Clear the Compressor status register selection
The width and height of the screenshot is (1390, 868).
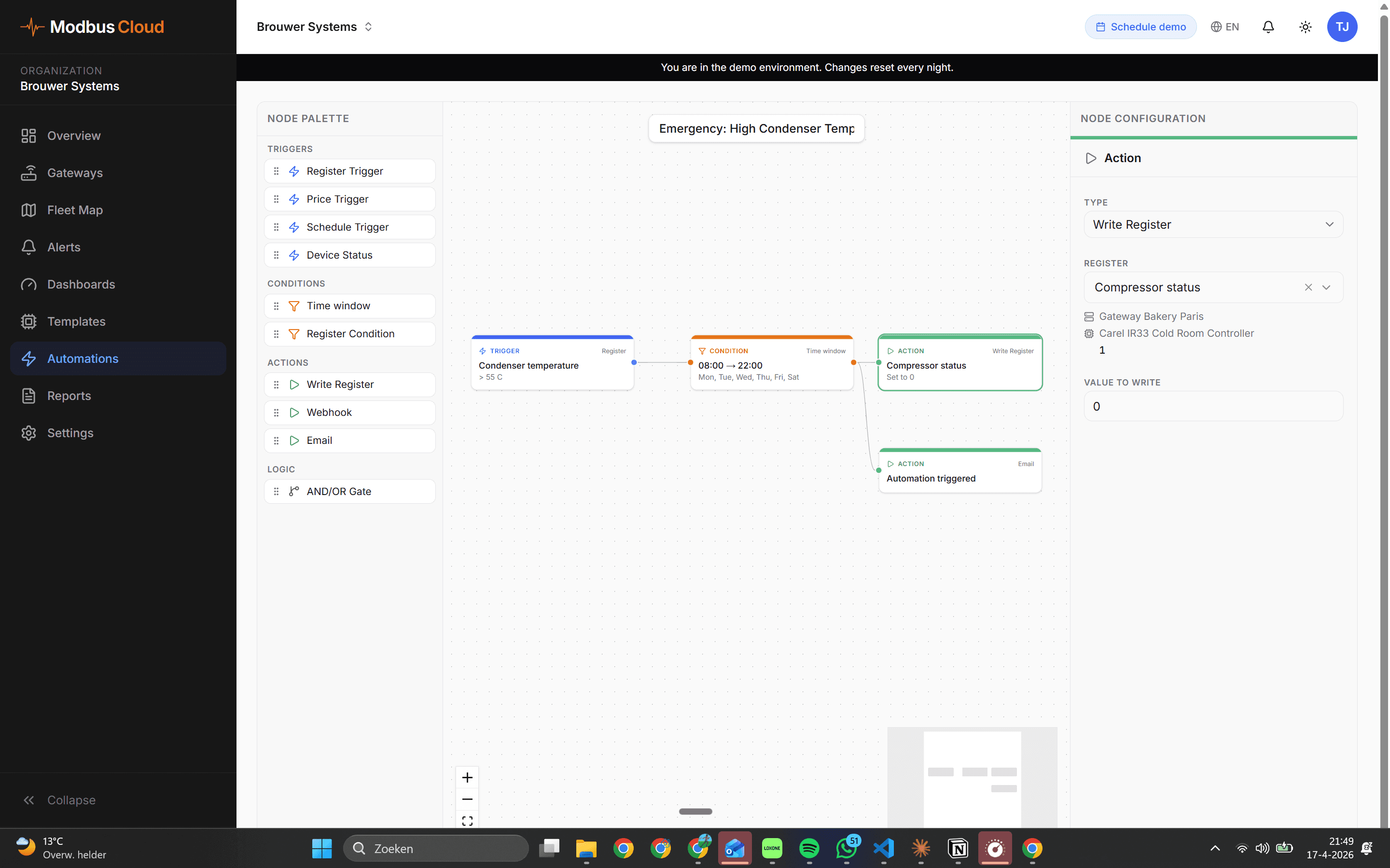(x=1308, y=287)
